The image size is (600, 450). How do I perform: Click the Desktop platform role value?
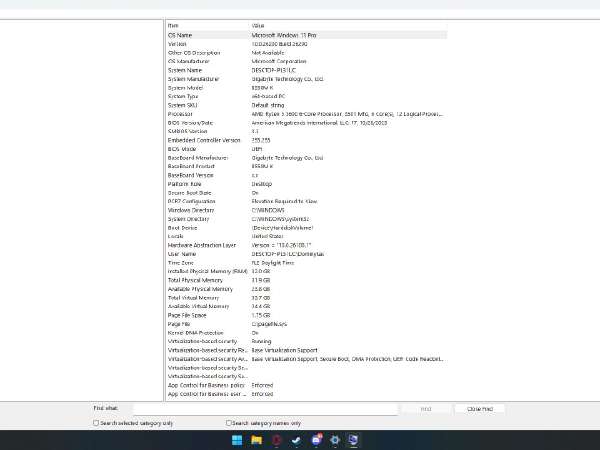(x=262, y=184)
